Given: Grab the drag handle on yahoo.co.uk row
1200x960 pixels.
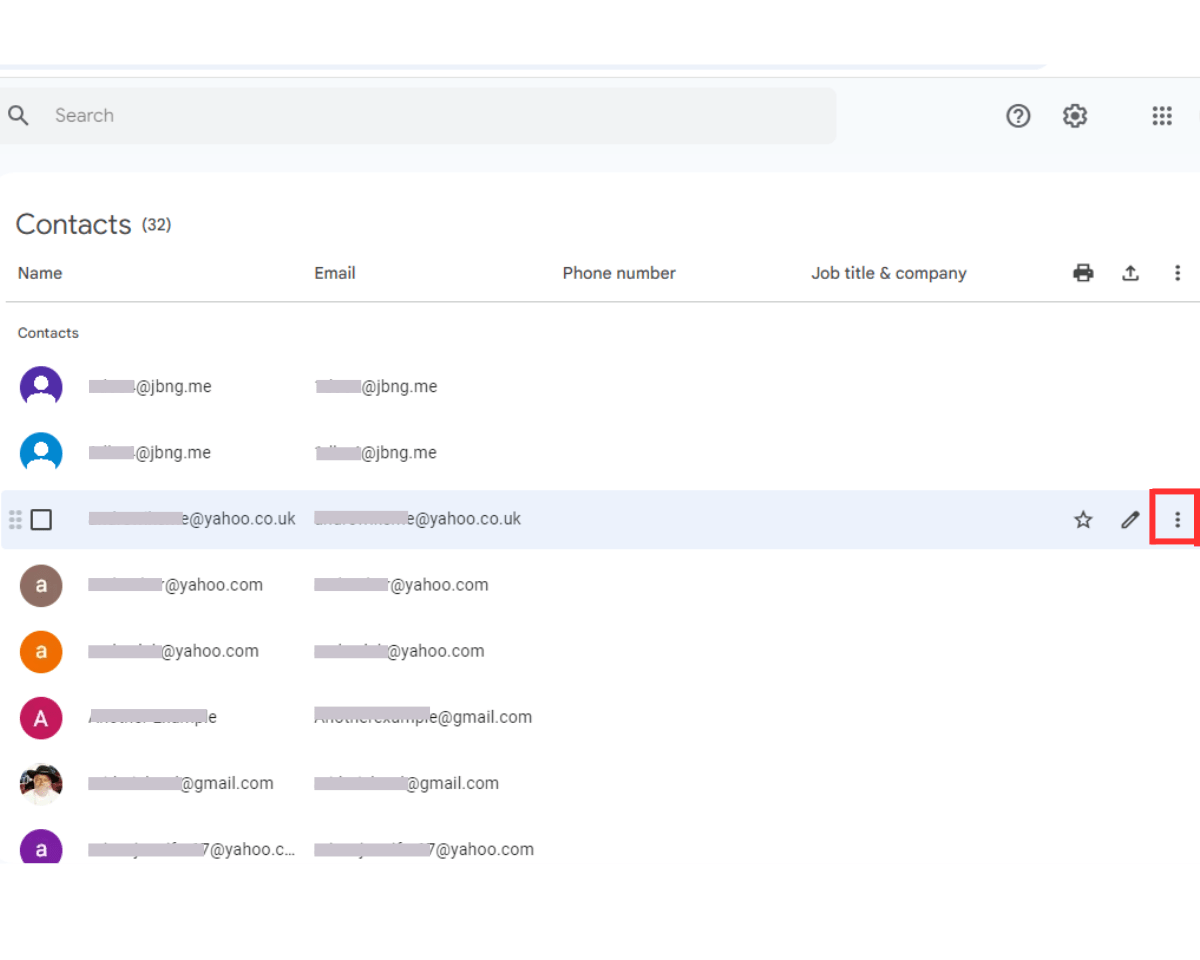Looking at the screenshot, I should click(15, 520).
